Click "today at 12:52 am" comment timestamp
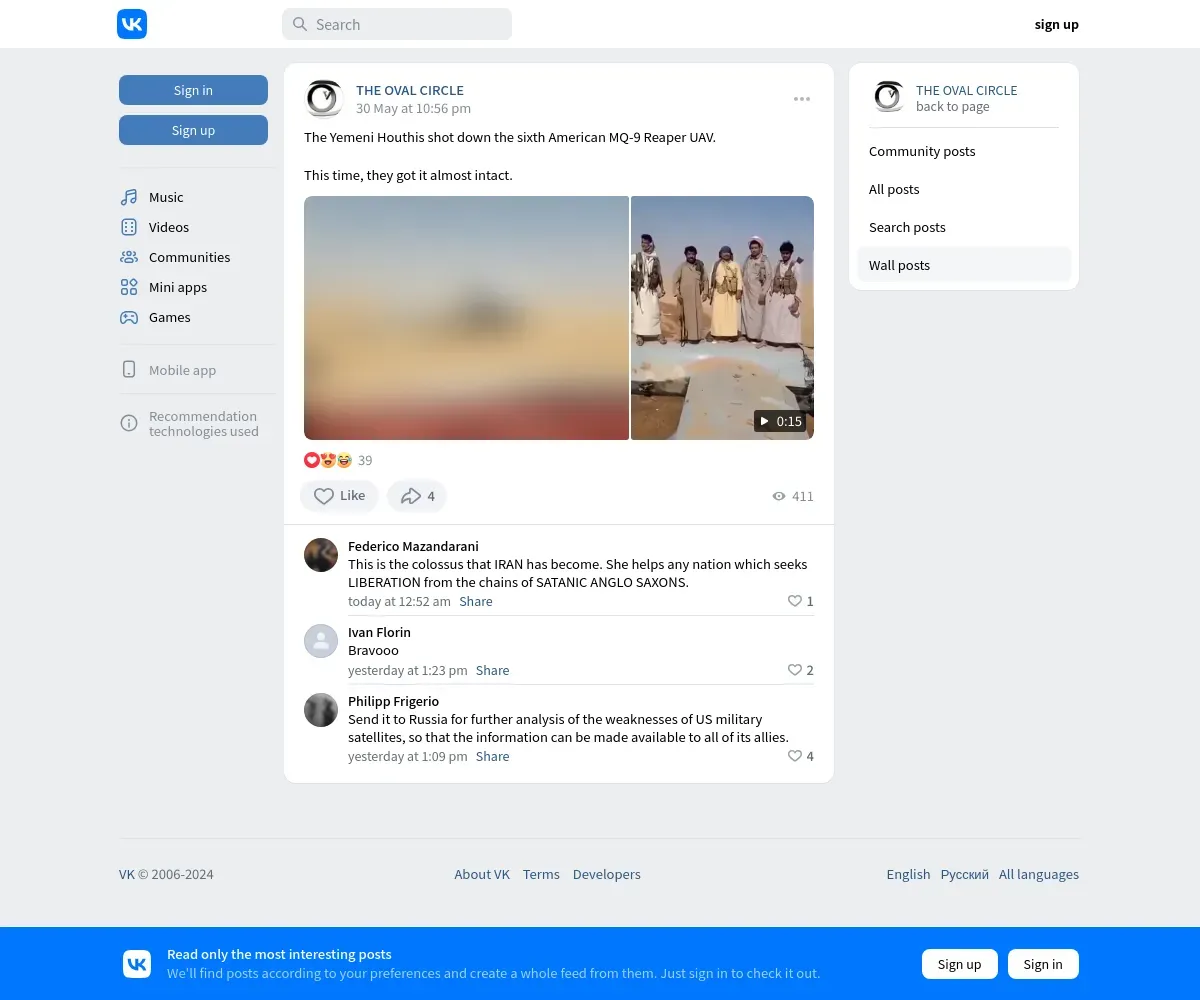Viewport: 1200px width, 1000px height. [399, 601]
